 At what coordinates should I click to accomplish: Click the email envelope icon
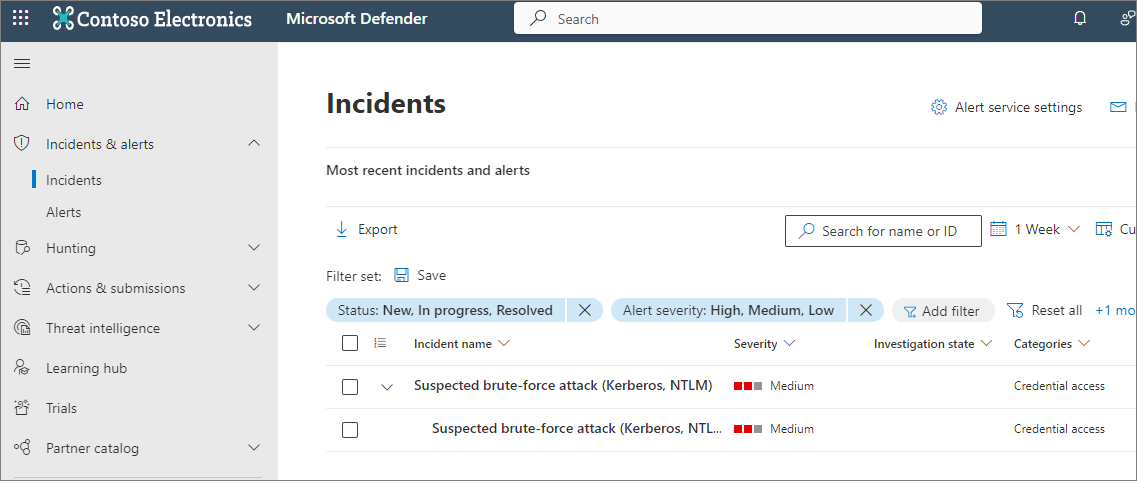coord(1117,107)
